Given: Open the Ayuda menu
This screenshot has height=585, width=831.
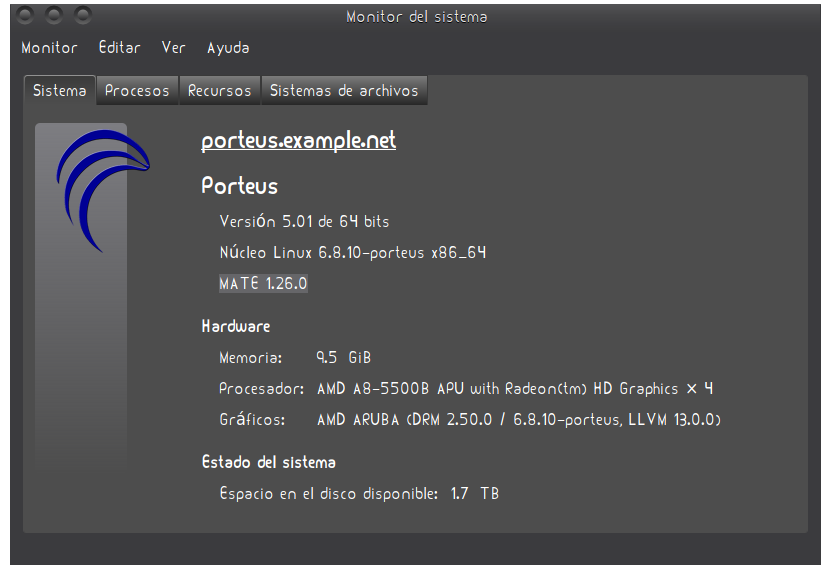Looking at the screenshot, I should tap(228, 48).
